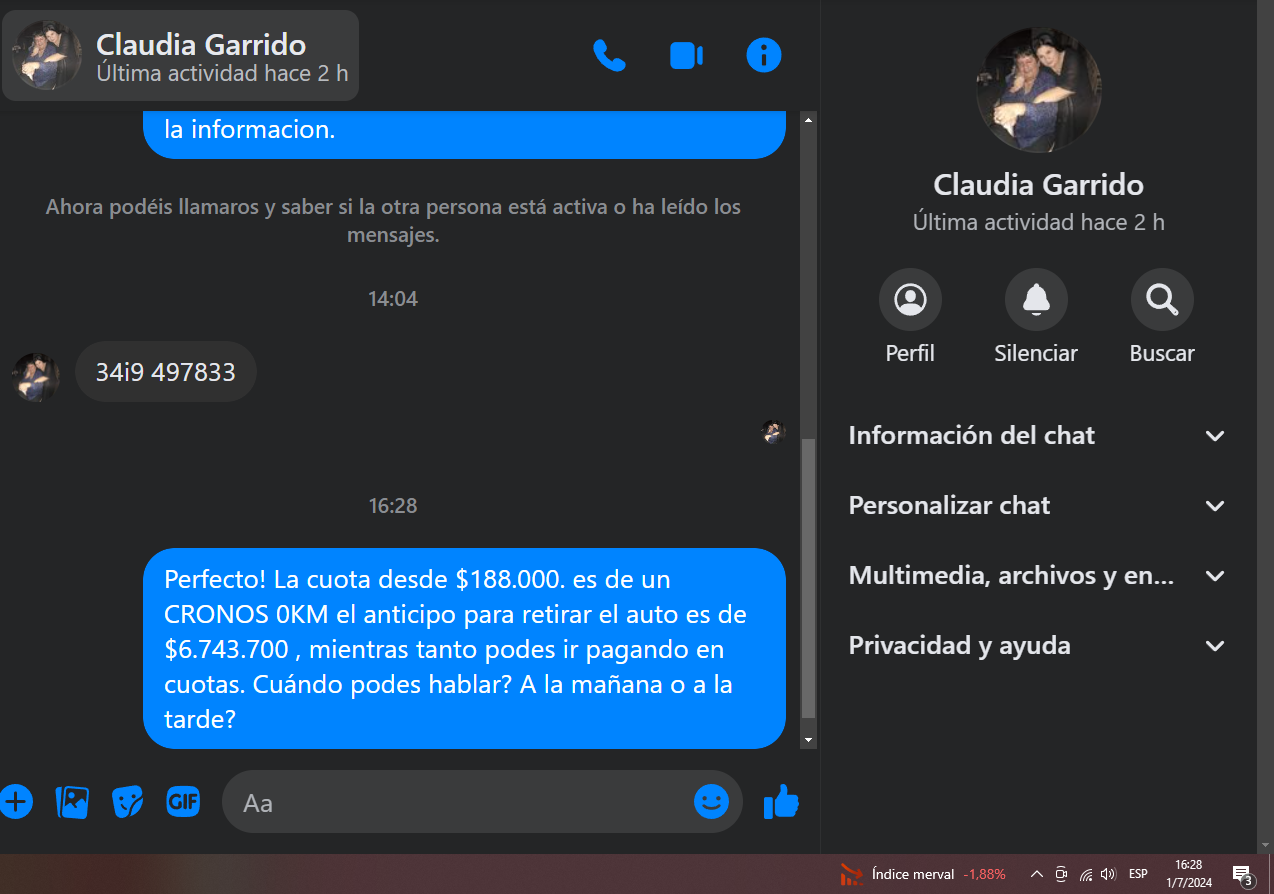Viewport: 1274px width, 894px height.
Task: Expand Multimedia, archivos y enlaces section
Action: pos(1037,576)
